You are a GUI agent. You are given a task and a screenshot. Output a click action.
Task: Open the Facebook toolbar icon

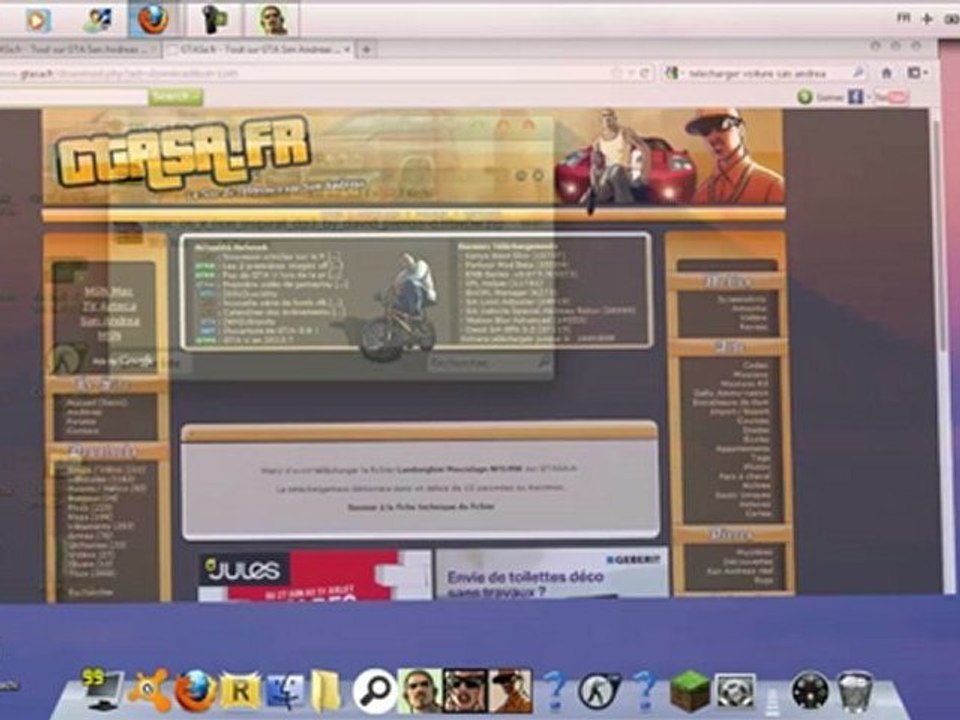click(855, 97)
